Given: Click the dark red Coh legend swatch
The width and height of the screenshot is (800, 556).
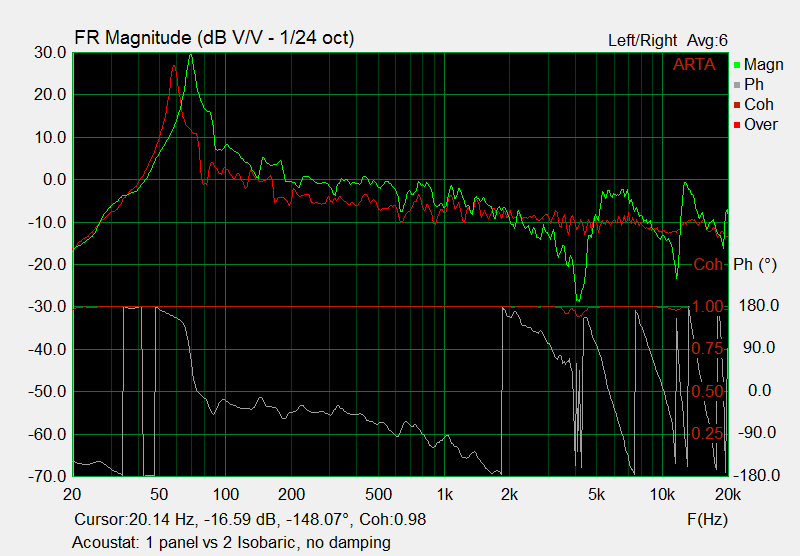Looking at the screenshot, I should click(737, 105).
